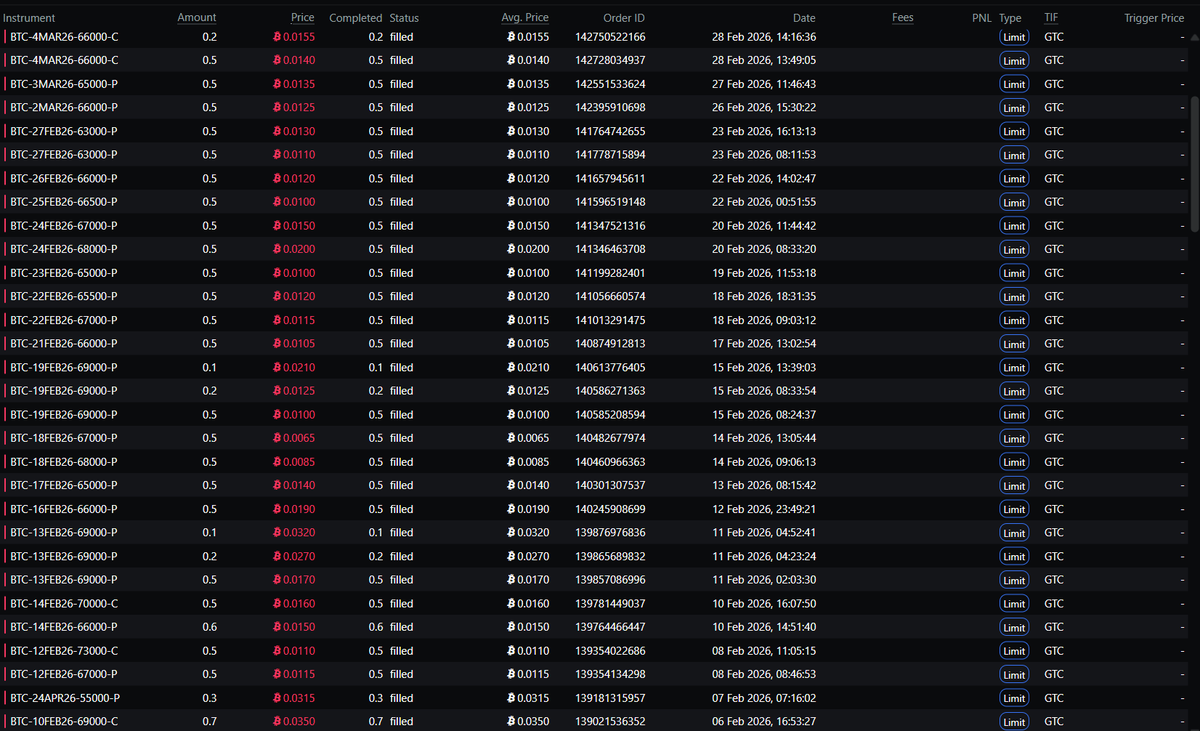The height and width of the screenshot is (731, 1200).
Task: Open instrument BTC-3MAR26-65000-P
Action: (63, 84)
